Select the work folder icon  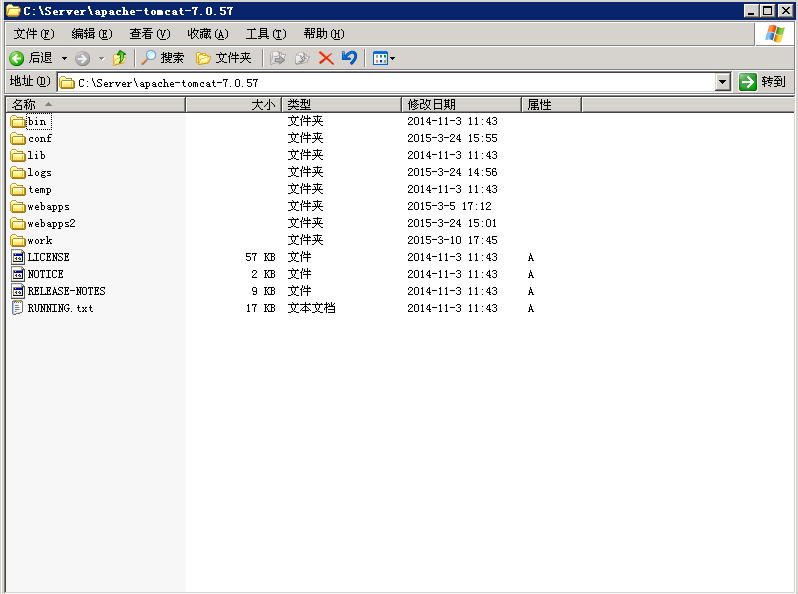click(18, 240)
